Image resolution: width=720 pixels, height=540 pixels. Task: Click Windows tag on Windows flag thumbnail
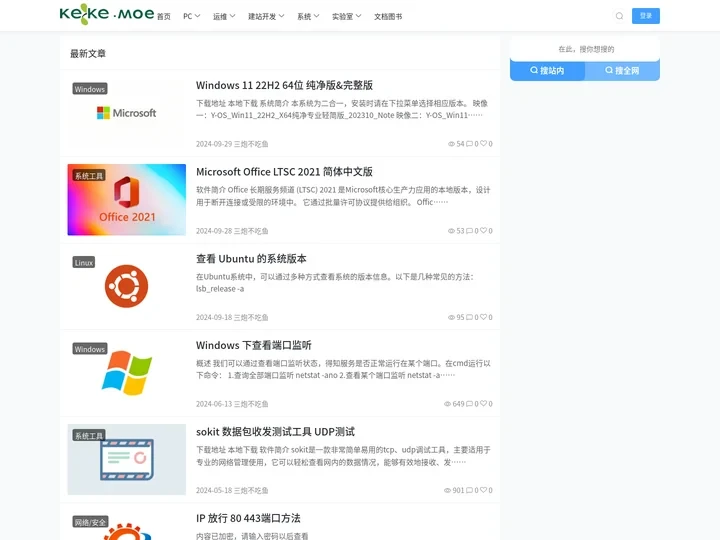pos(90,349)
